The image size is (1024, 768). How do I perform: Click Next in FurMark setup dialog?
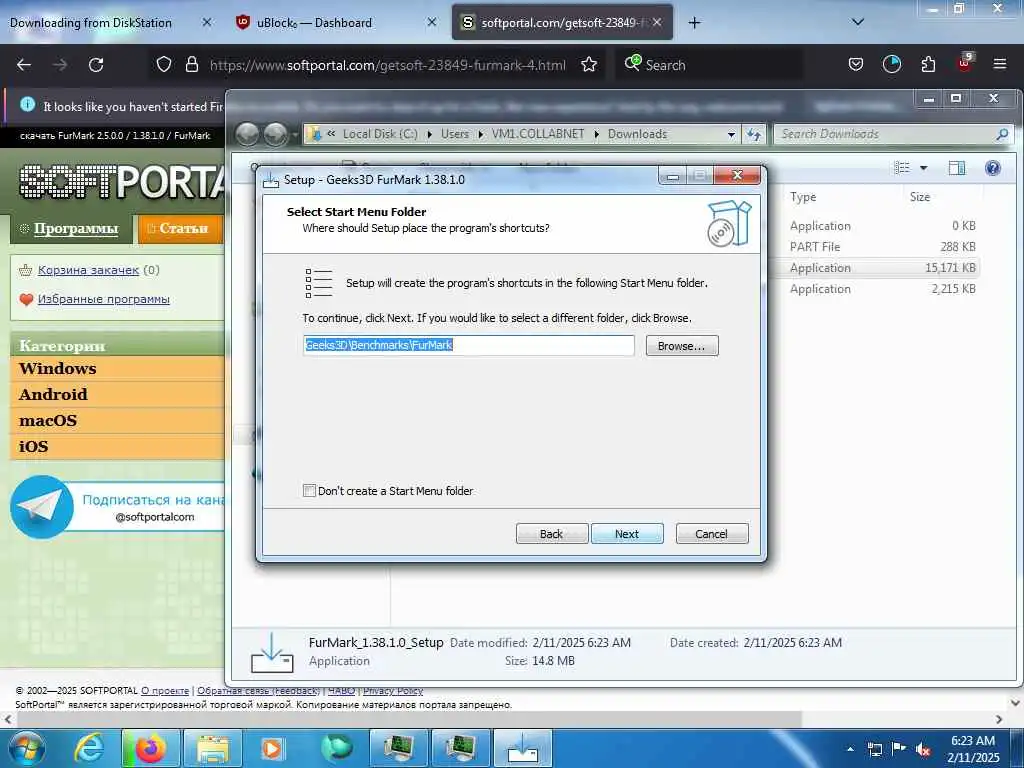[627, 534]
